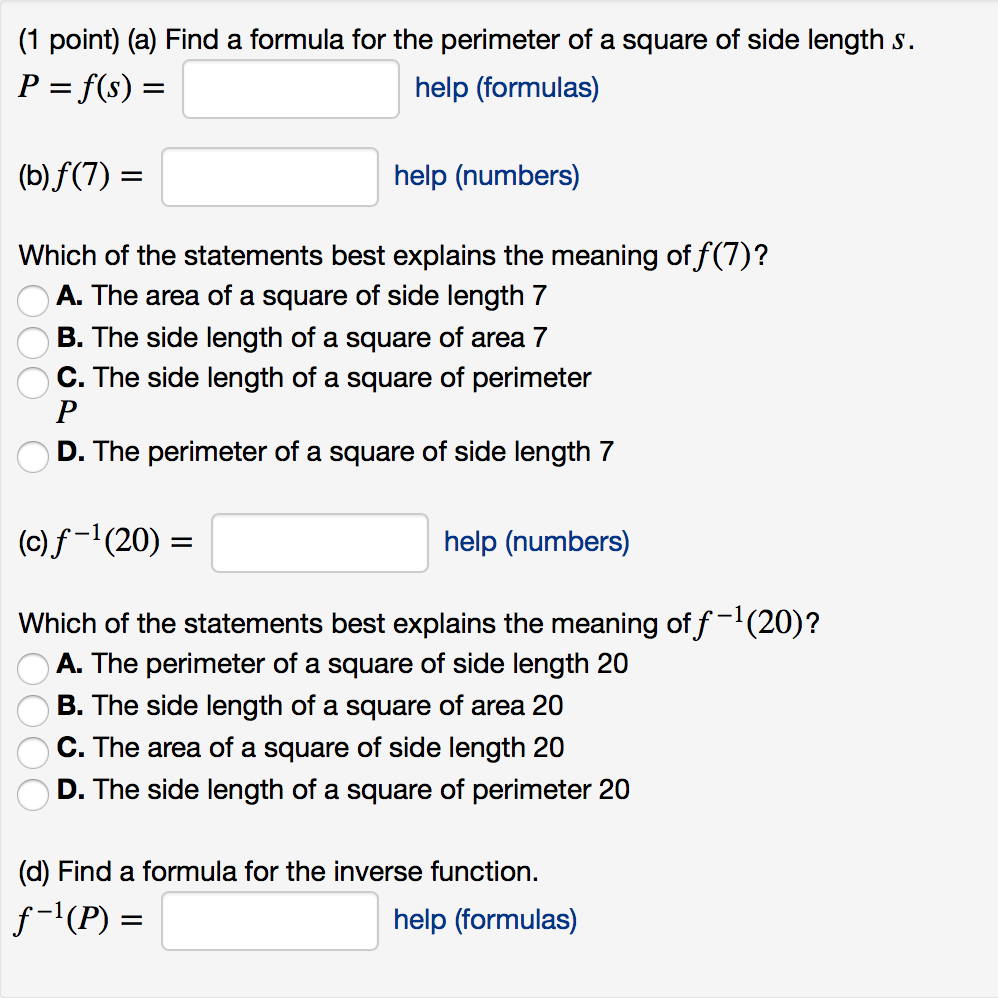The image size is (998, 998).
Task: Open help (numbers) next to f⁻¹(20)
Action: point(536,541)
